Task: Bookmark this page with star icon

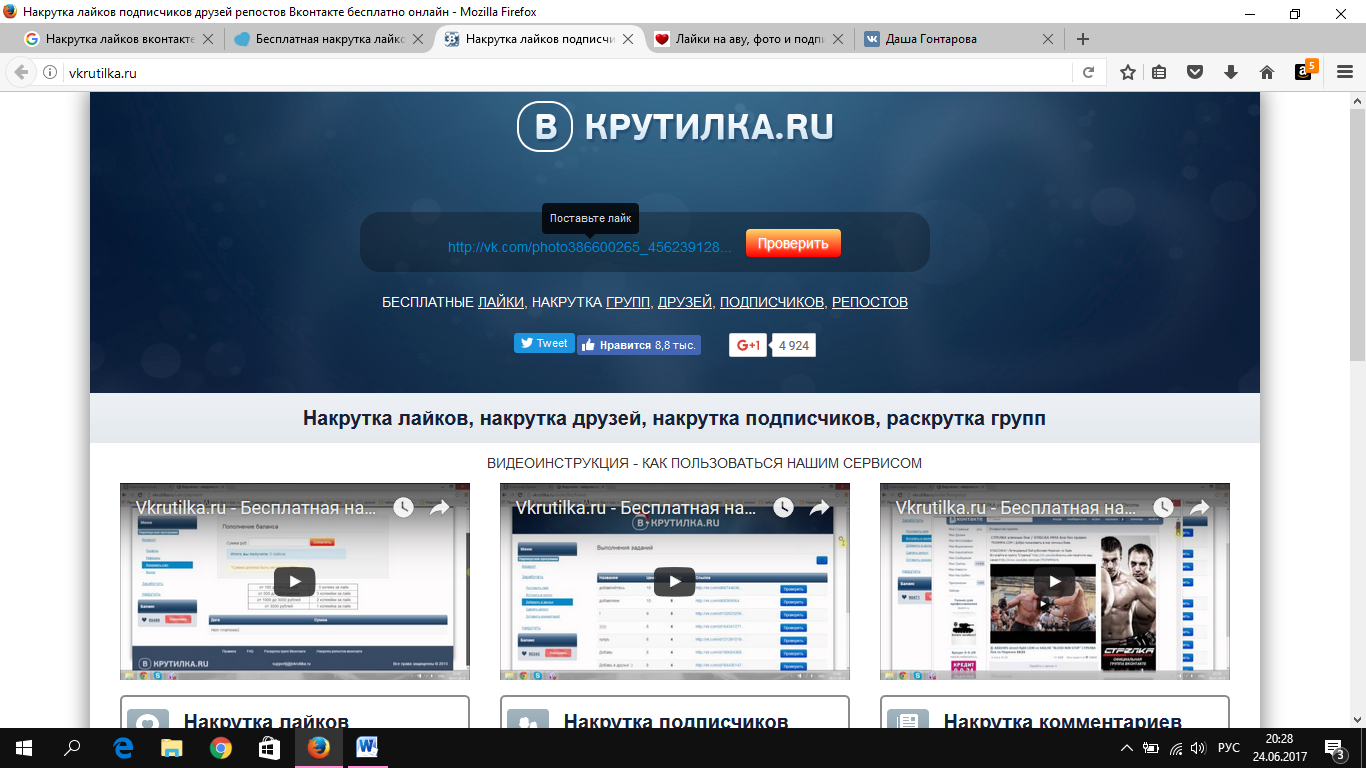Action: tap(1128, 72)
